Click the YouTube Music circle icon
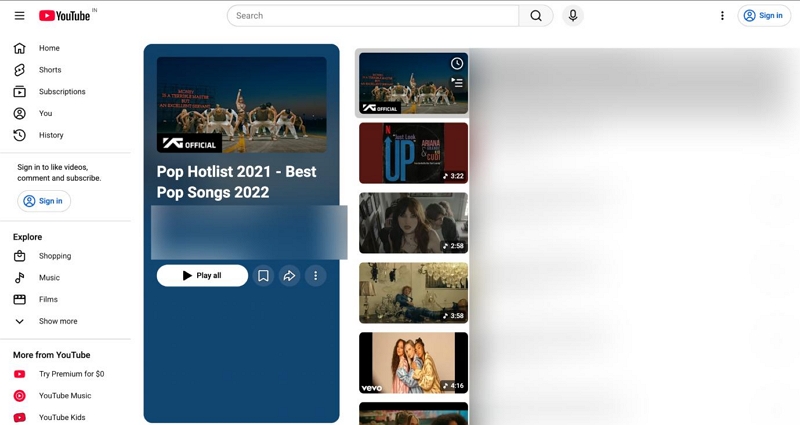Image resolution: width=800 pixels, height=425 pixels. pos(19,395)
